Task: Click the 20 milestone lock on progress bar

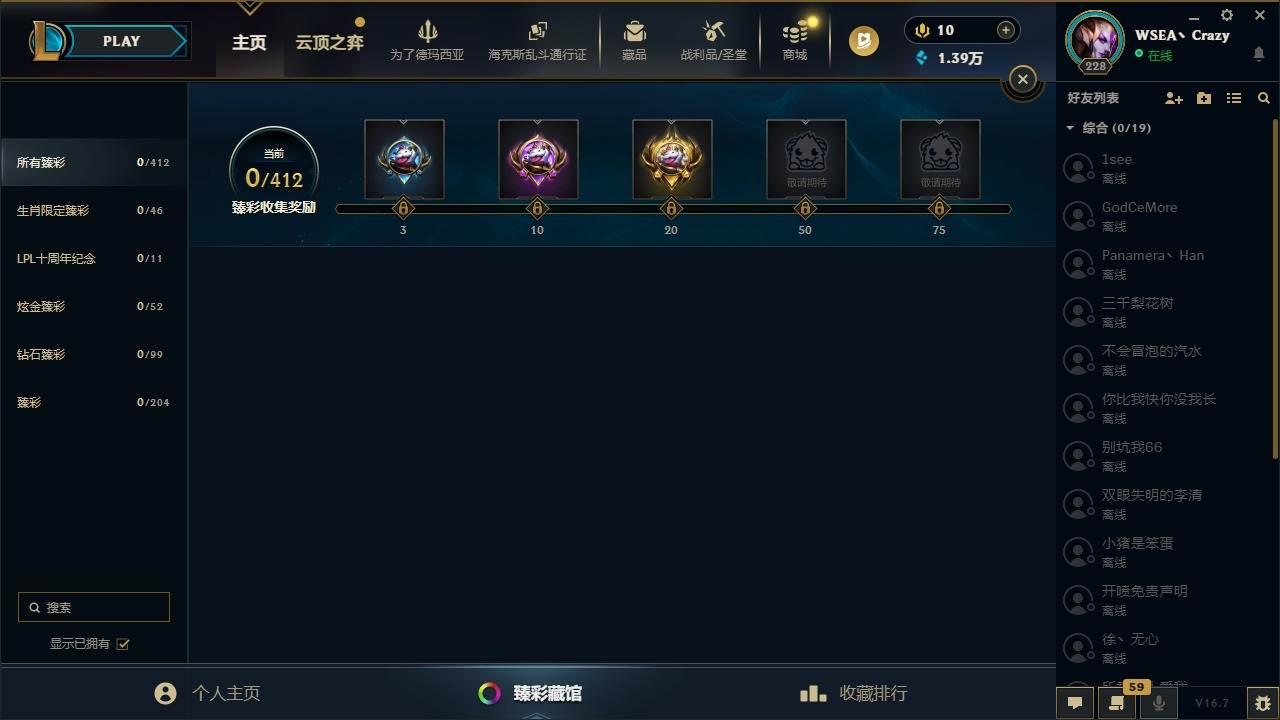Action: point(671,208)
